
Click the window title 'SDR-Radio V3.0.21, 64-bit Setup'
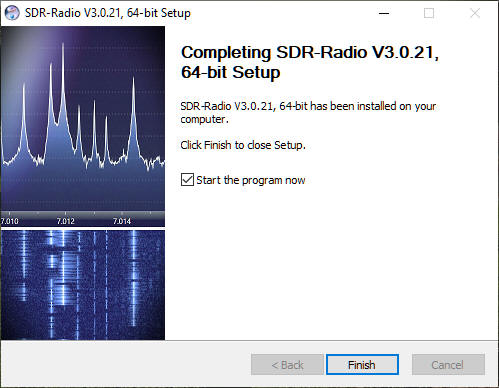(108, 13)
